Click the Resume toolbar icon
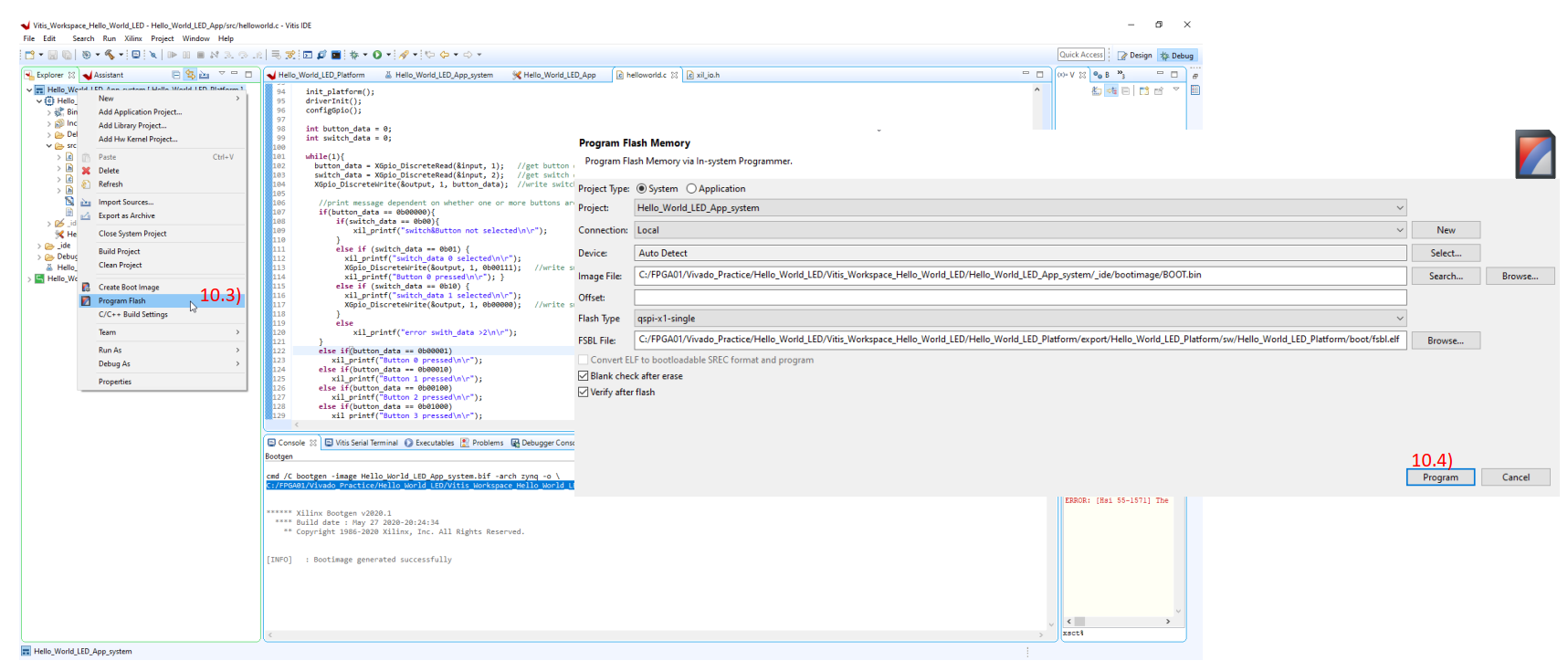The height and width of the screenshot is (671, 1568). (172, 55)
